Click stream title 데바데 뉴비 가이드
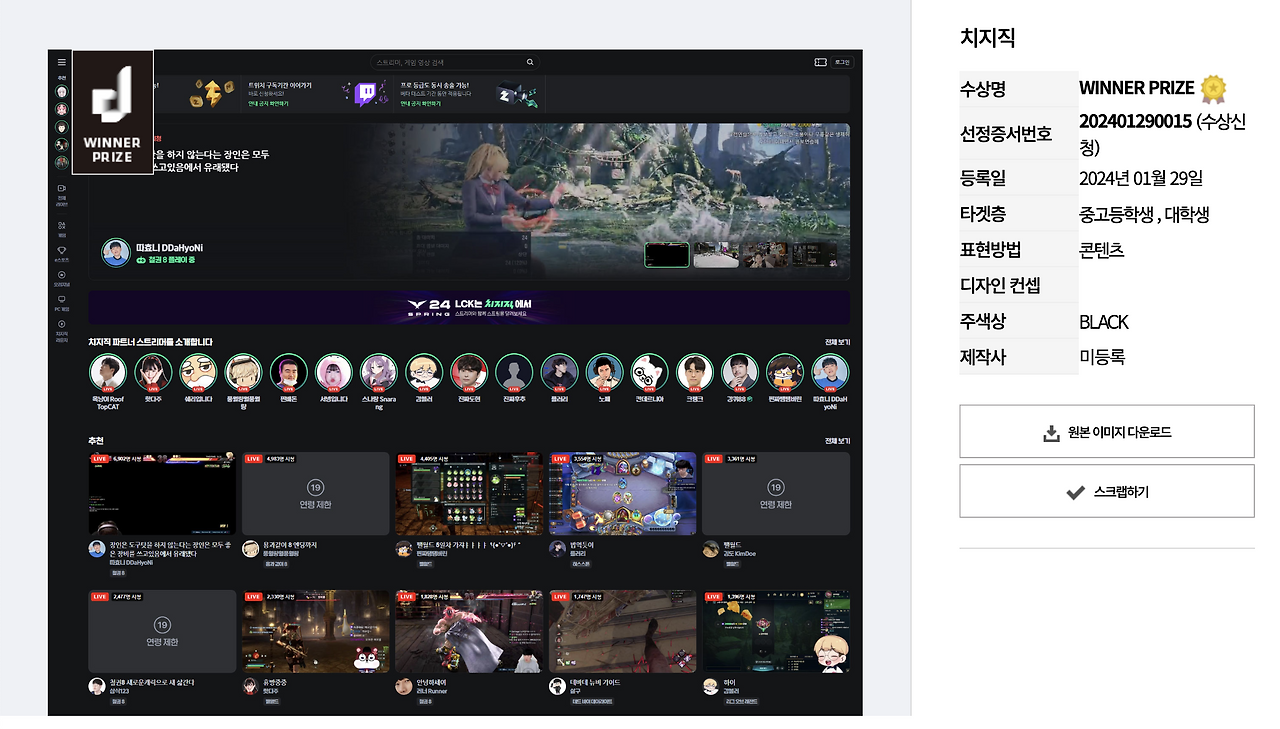The height and width of the screenshot is (729, 1280). [x=595, y=683]
